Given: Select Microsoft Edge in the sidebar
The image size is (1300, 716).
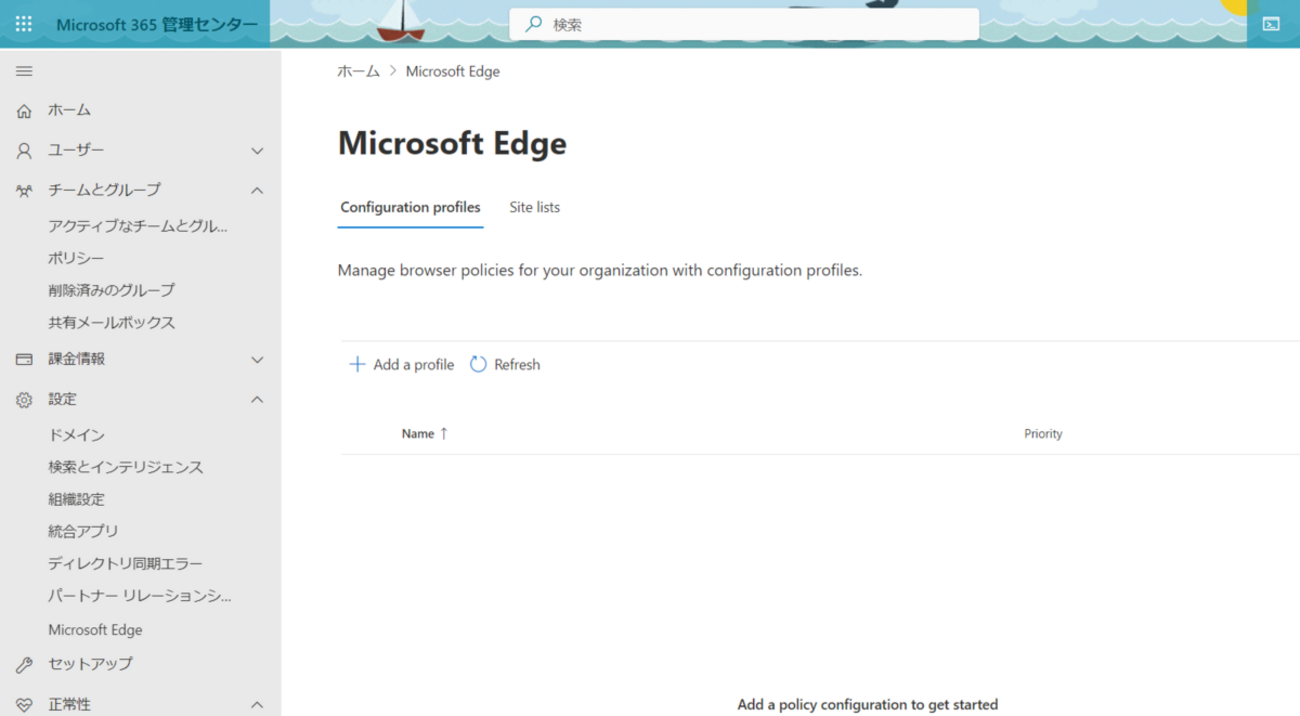Looking at the screenshot, I should 95,630.
